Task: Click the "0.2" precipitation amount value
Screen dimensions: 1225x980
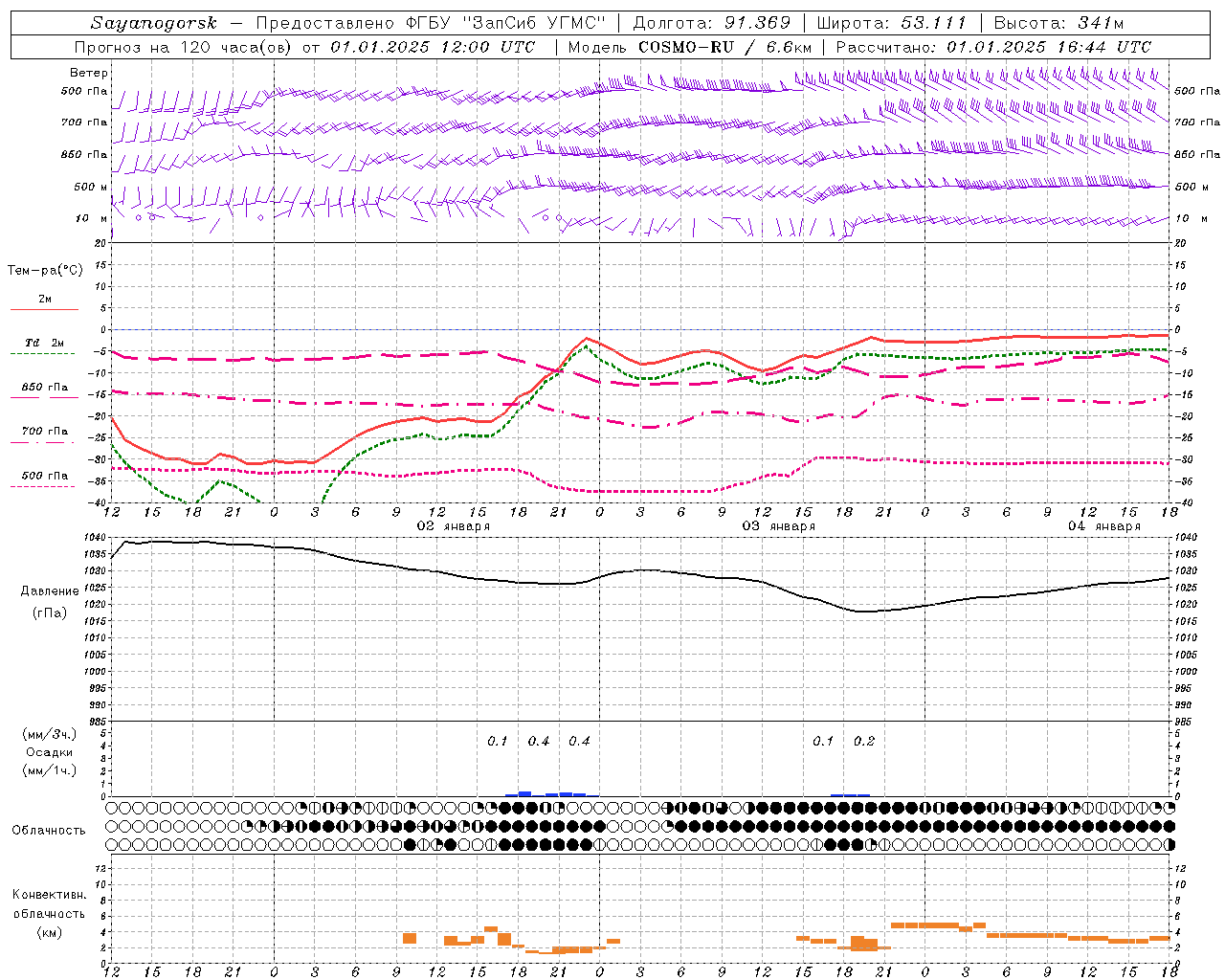Action: pyautogui.click(x=864, y=742)
